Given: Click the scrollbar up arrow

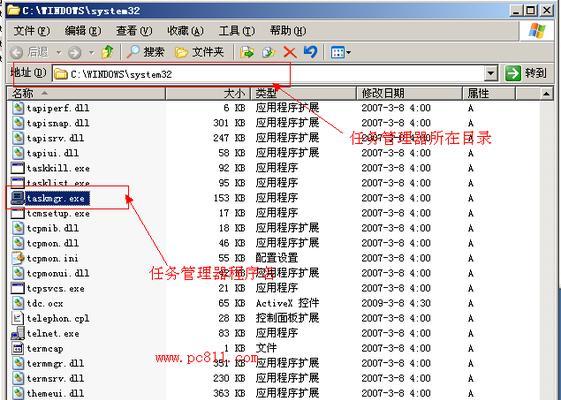Looking at the screenshot, I should [x=546, y=94].
